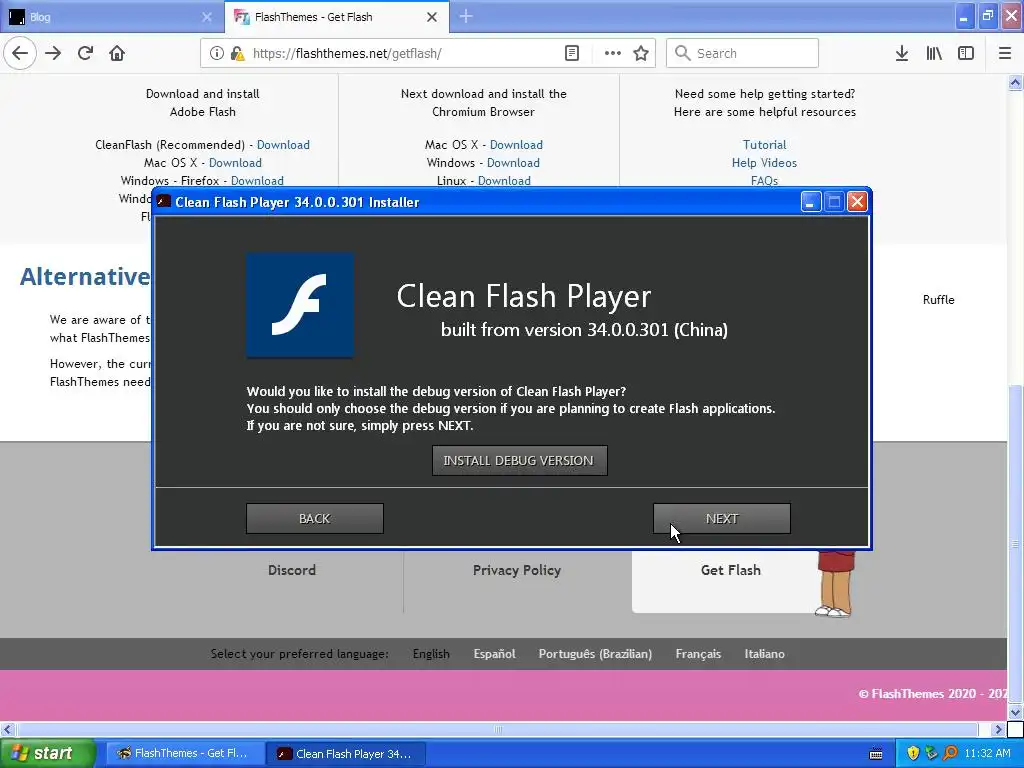Download Chromium for Windows
This screenshot has width=1024, height=768.
click(x=513, y=163)
